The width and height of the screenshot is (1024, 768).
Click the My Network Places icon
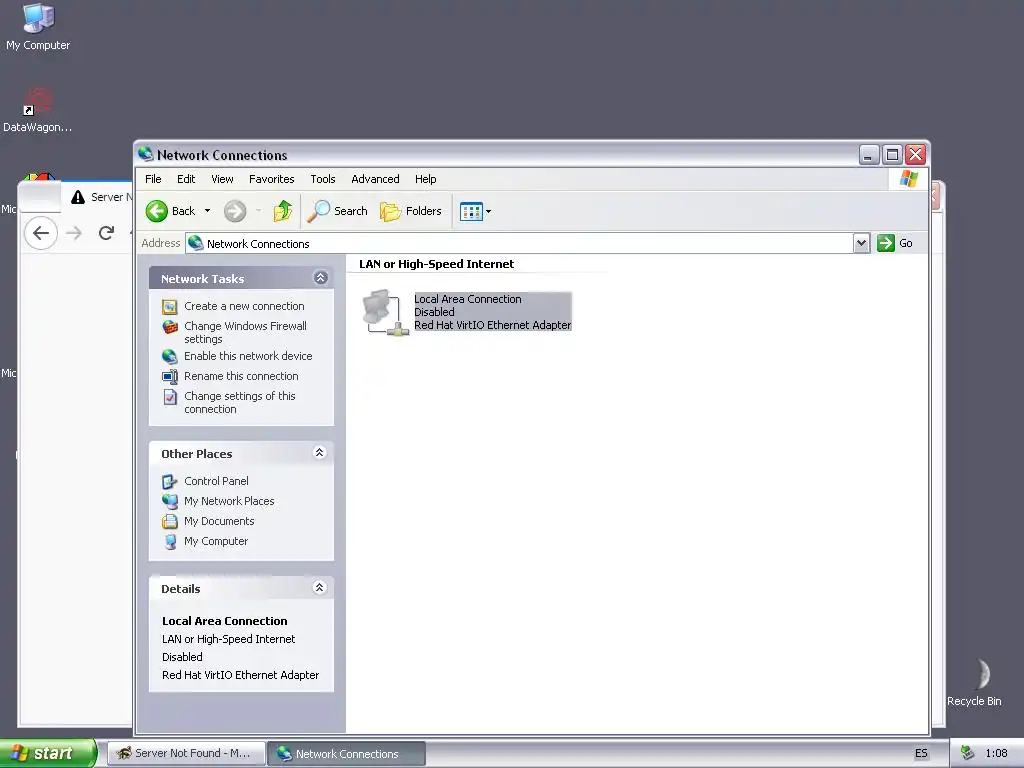[170, 502]
